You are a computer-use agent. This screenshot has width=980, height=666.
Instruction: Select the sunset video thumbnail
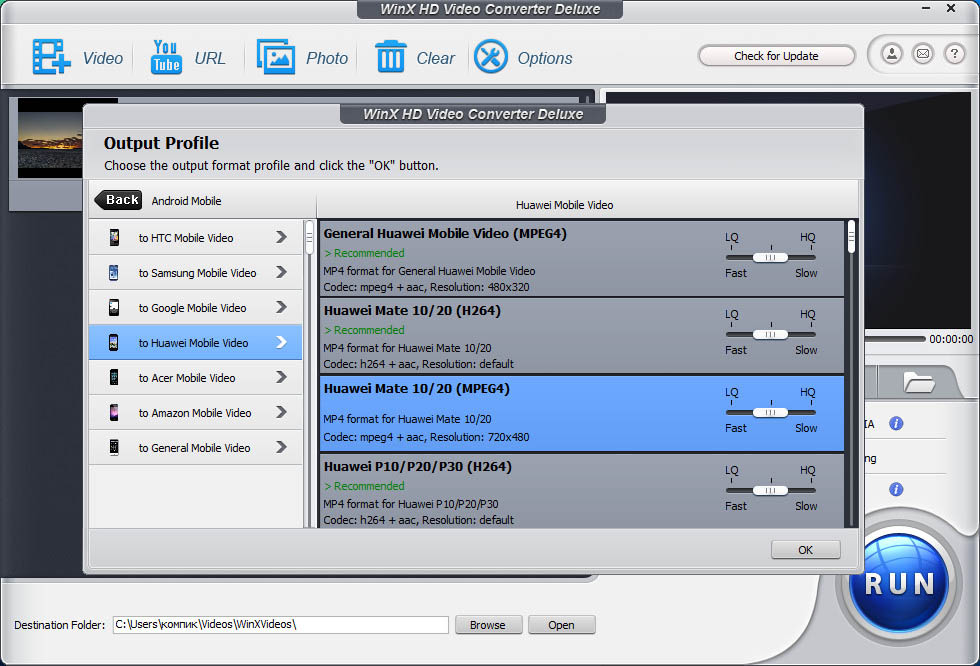[x=50, y=137]
